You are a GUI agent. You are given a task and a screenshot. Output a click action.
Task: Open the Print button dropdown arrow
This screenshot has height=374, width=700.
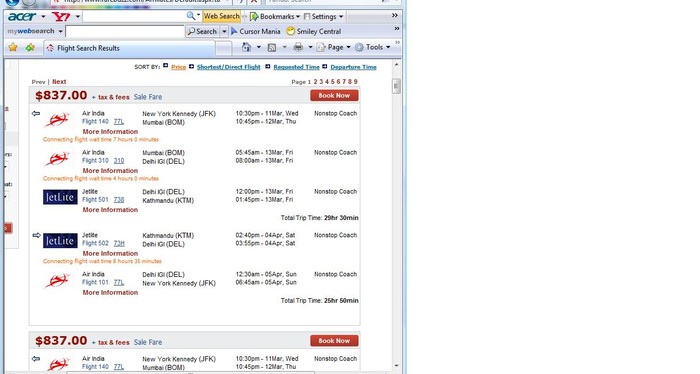310,47
